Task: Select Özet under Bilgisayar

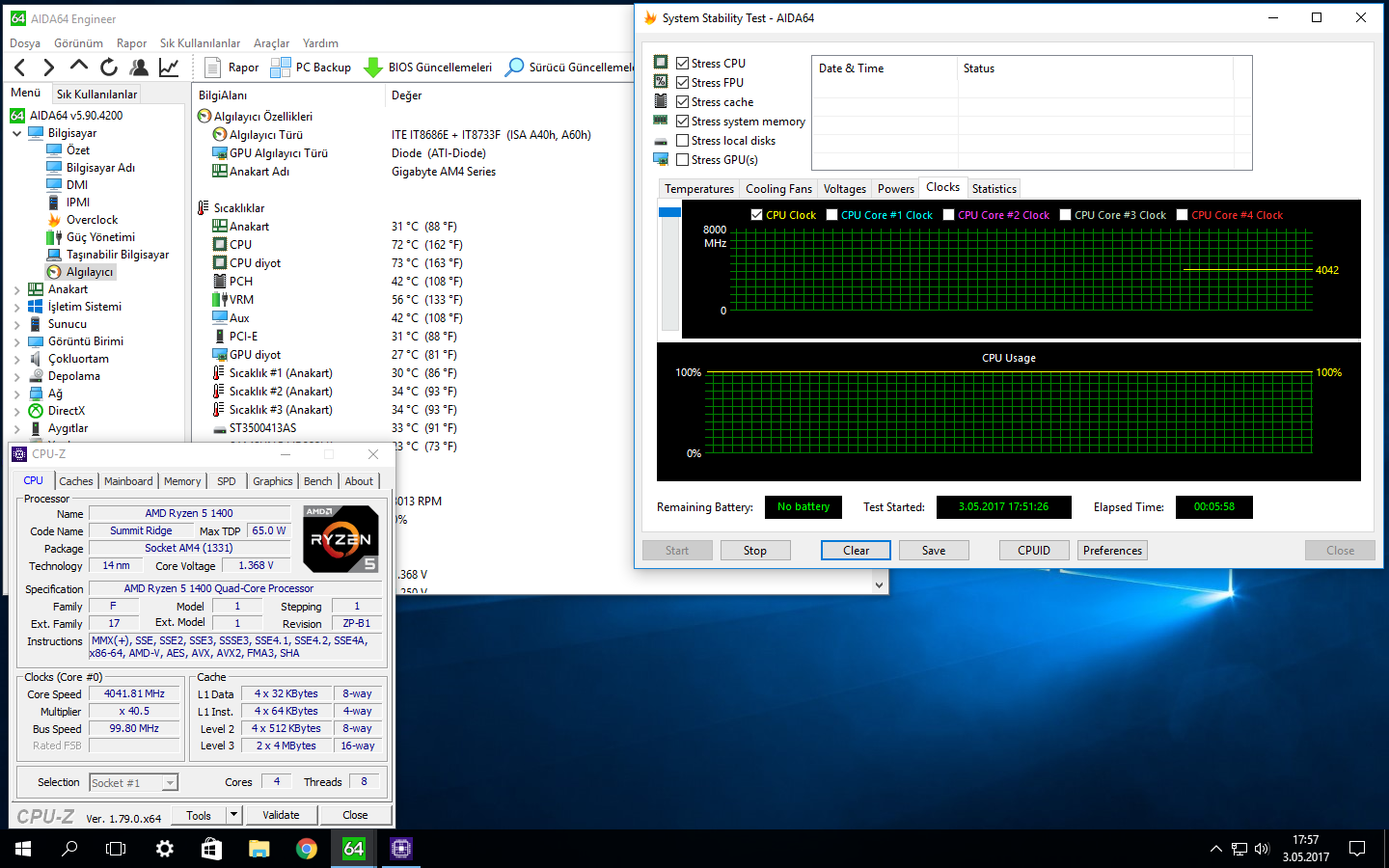Action: point(68,150)
